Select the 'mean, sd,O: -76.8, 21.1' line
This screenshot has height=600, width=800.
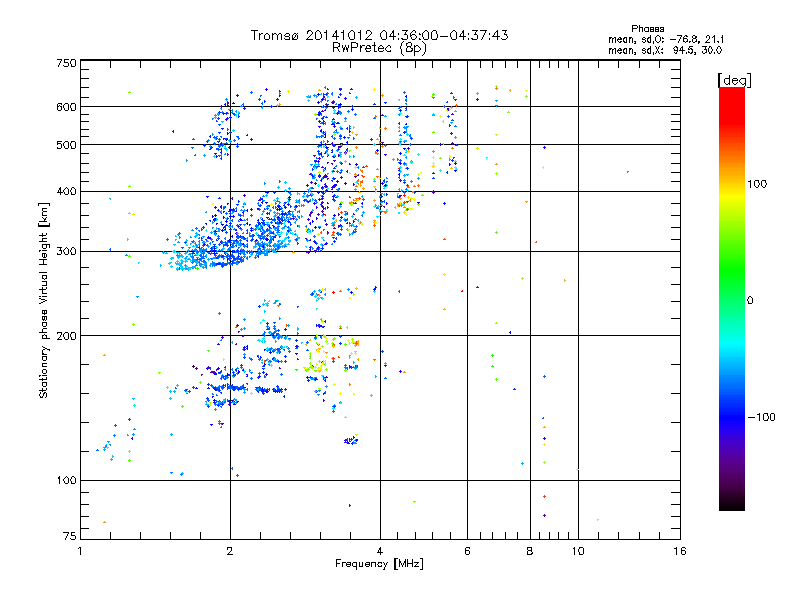pos(666,39)
